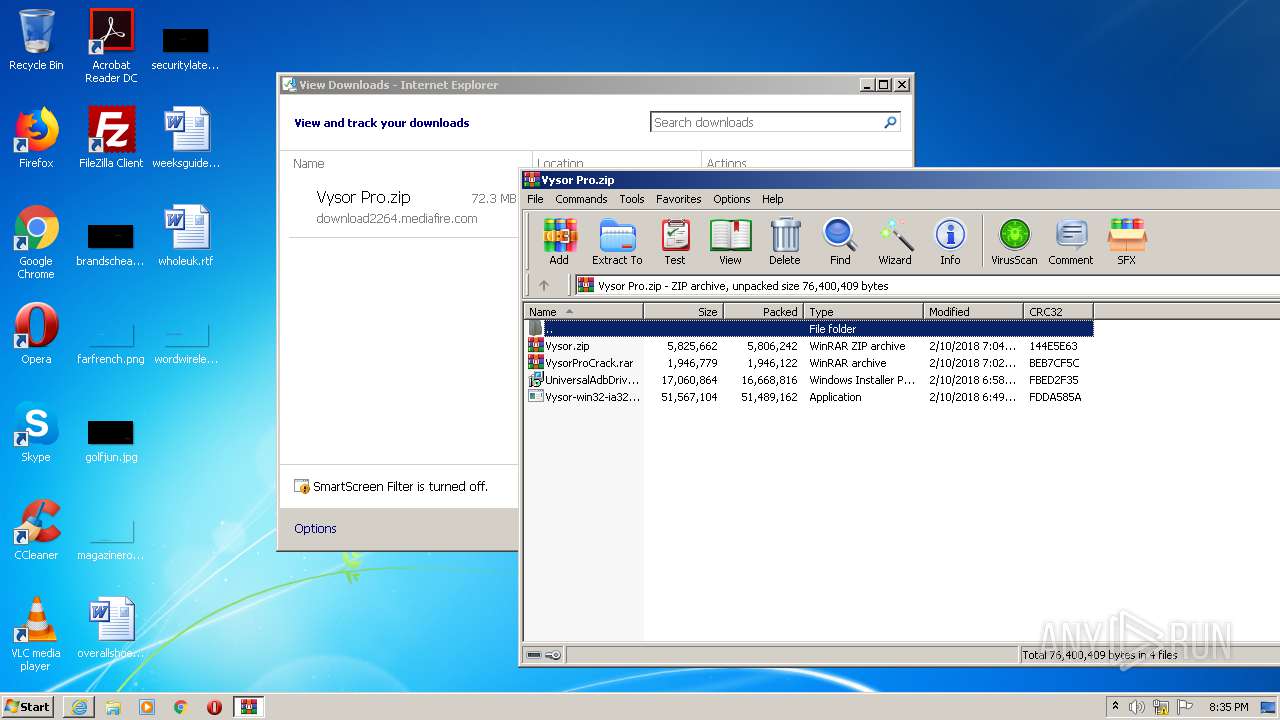The image size is (1280, 720).
Task: Show hidden tray icons arrow
Action: click(x=1115, y=707)
